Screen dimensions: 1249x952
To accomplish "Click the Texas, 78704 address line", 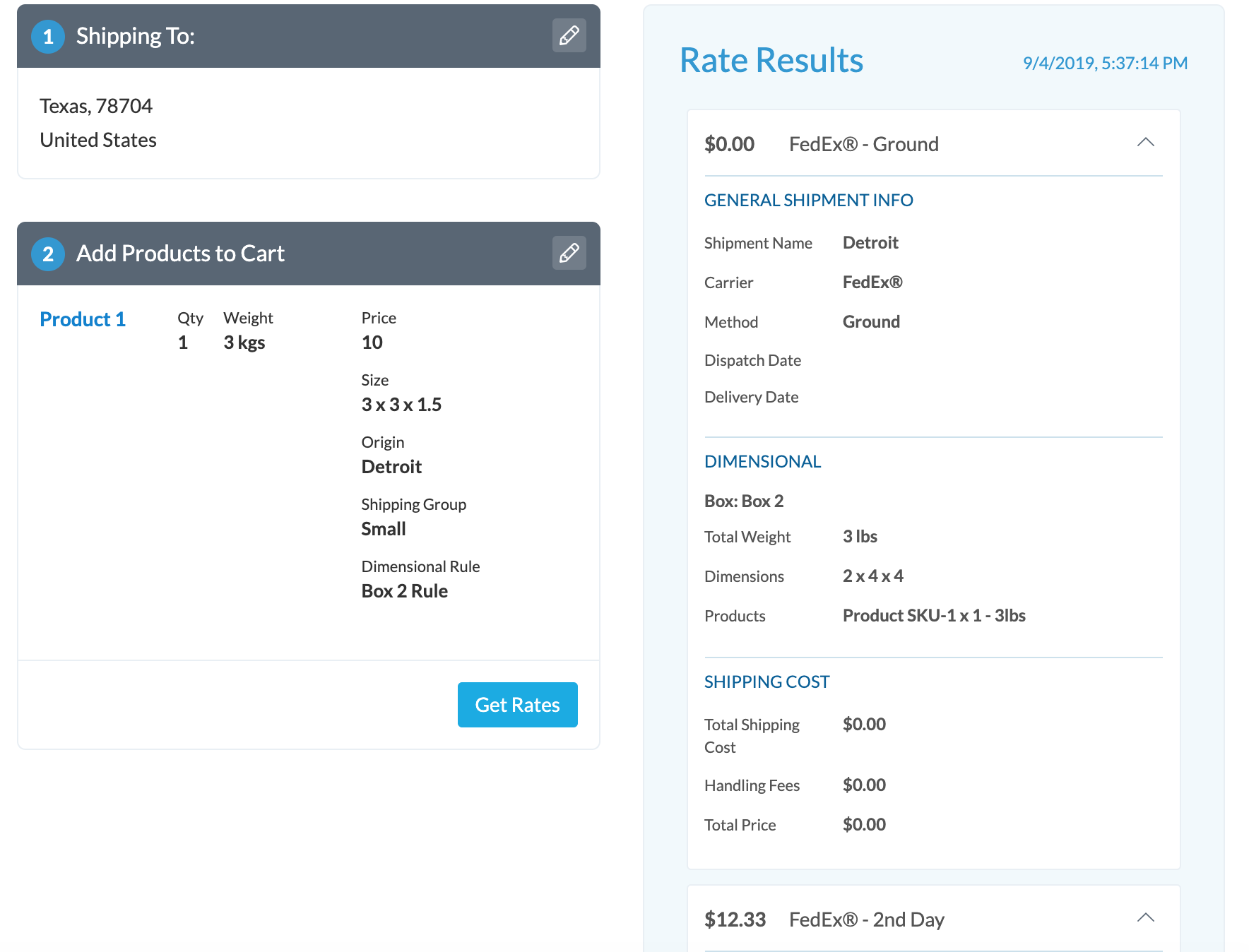I will (x=96, y=106).
